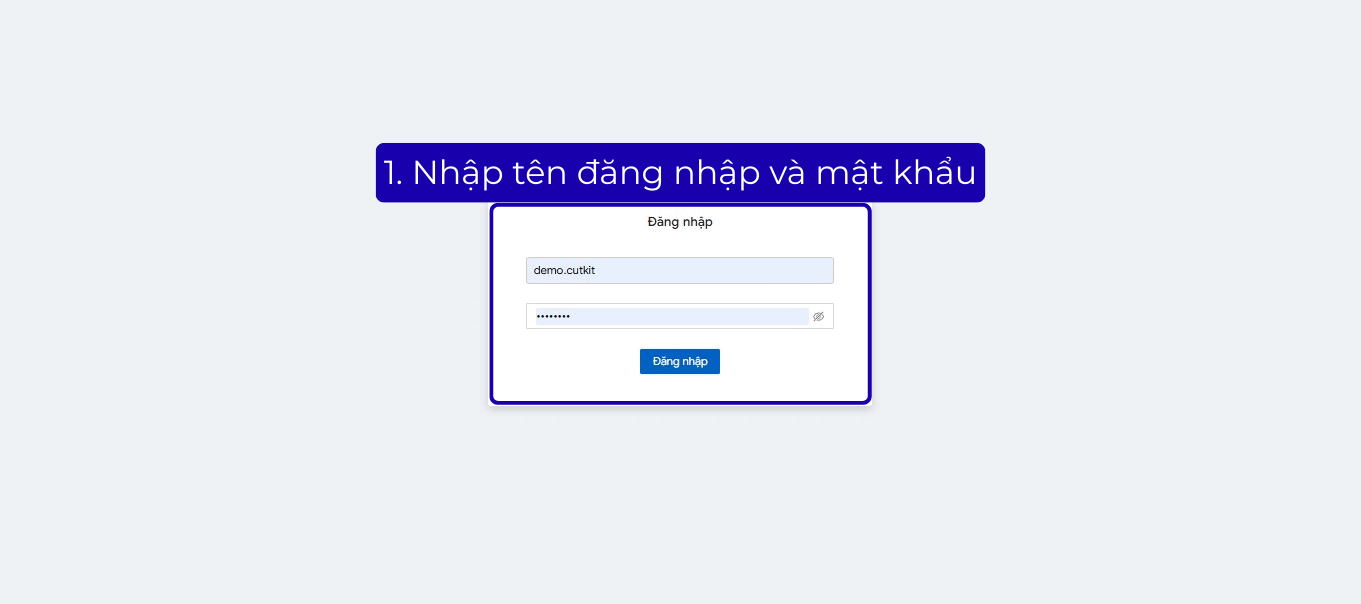Click the empty white area below the login button
This screenshot has height=604, width=1361.
click(680, 388)
